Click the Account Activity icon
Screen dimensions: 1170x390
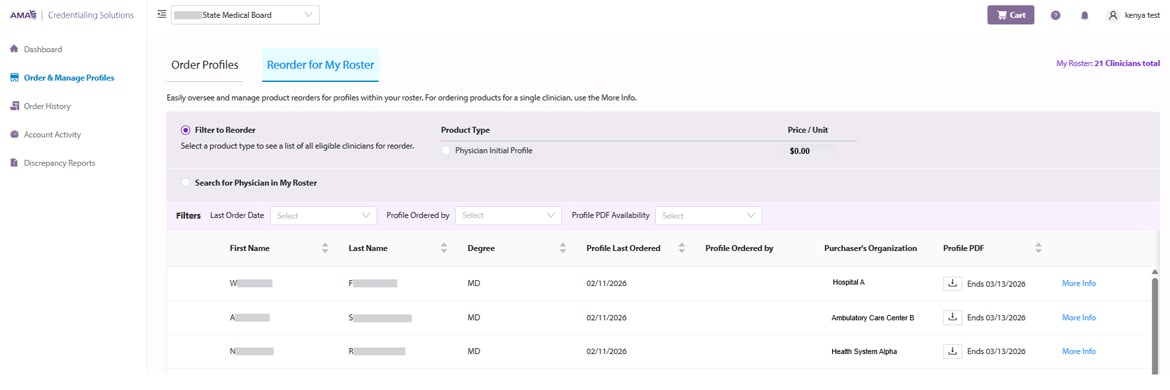pyautogui.click(x=14, y=134)
